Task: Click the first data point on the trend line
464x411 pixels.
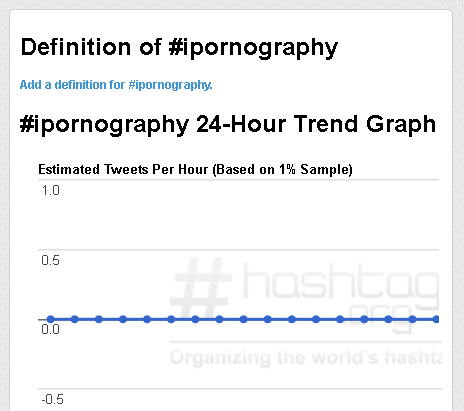Action: click(51, 319)
